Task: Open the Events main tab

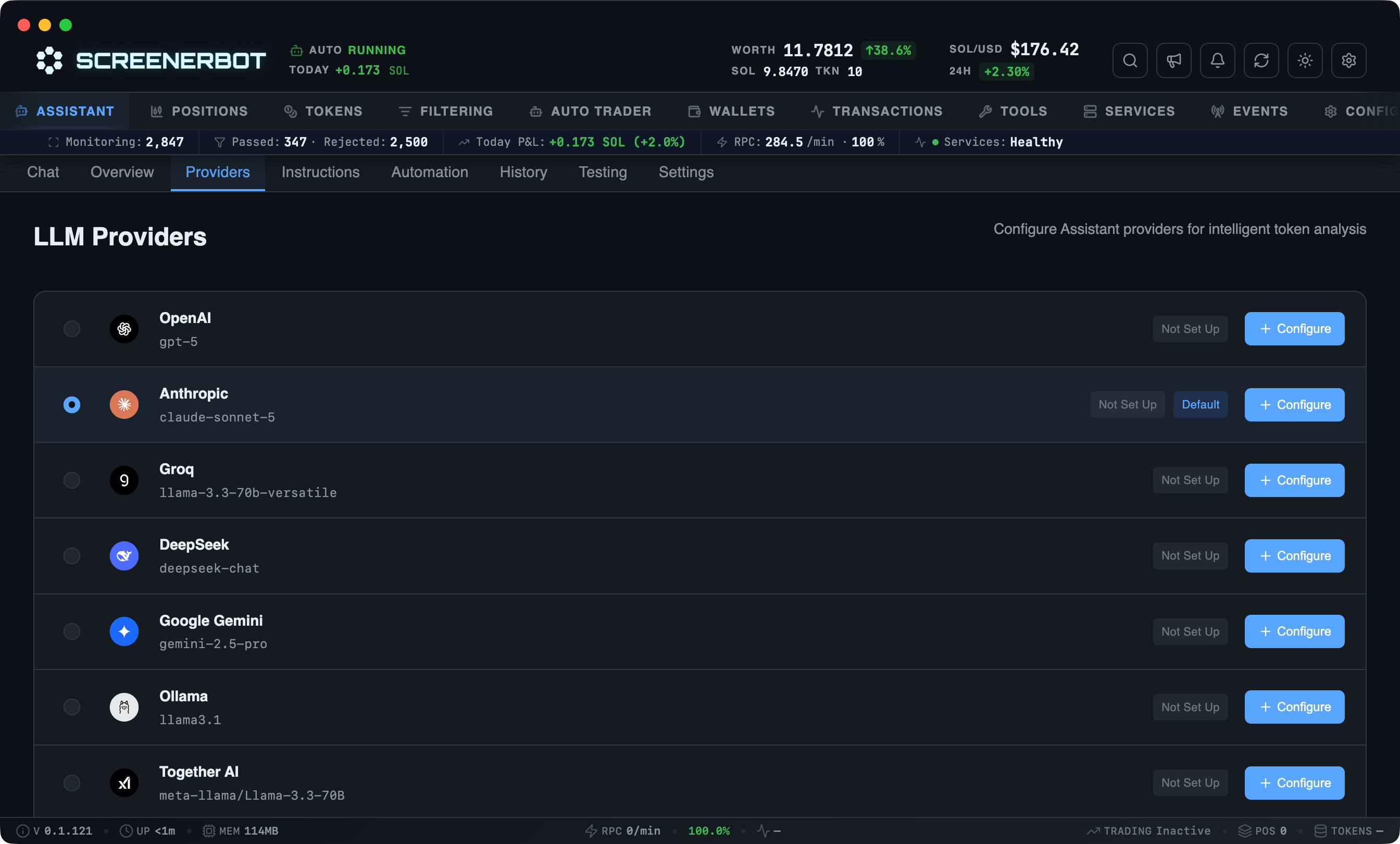Action: tap(1249, 111)
